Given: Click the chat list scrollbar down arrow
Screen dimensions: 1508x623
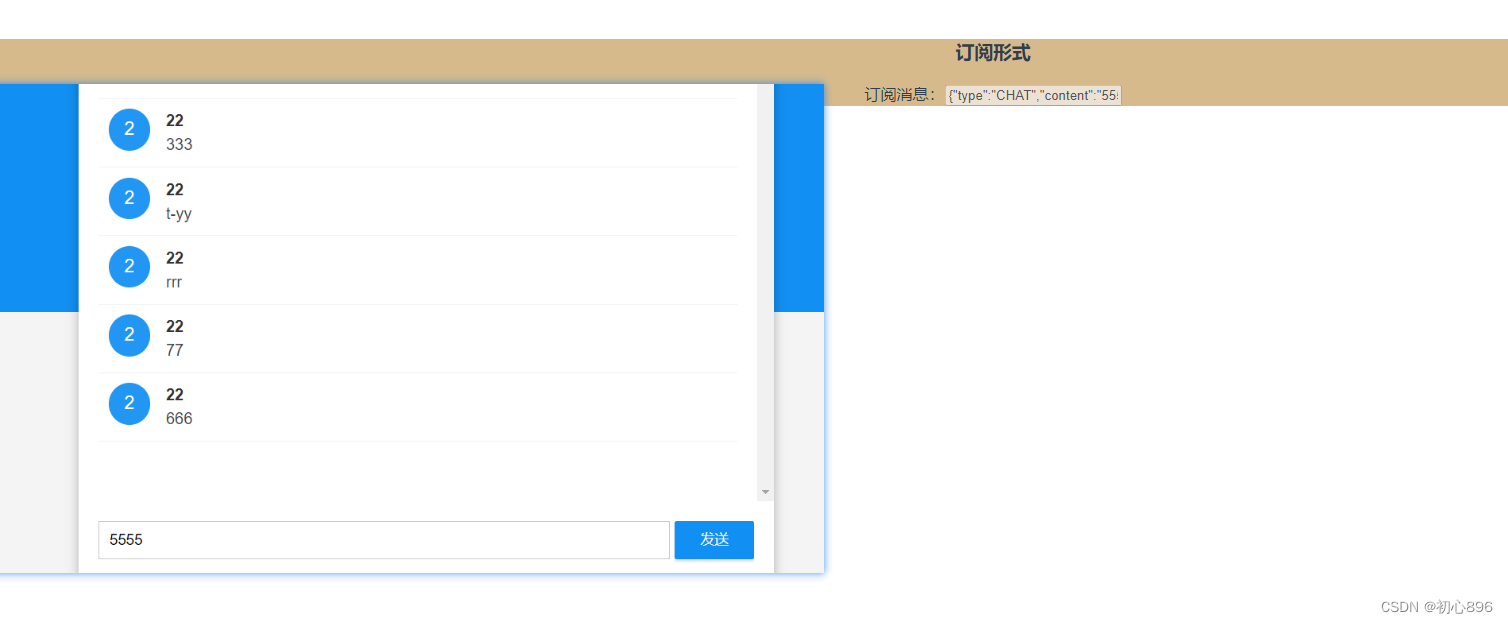Looking at the screenshot, I should pos(765,491).
